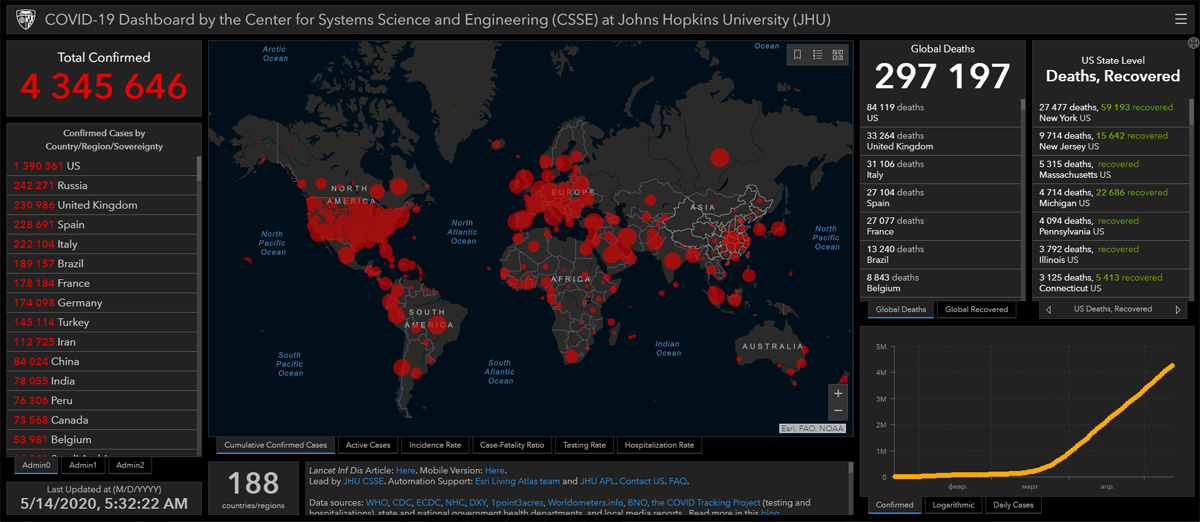Click the JHU shield logo
The height and width of the screenshot is (522, 1200).
tap(27, 19)
